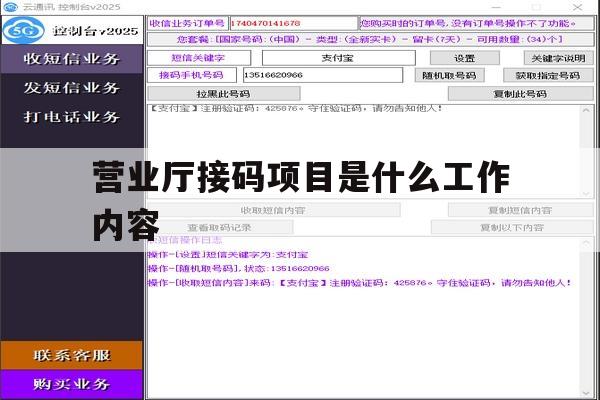Switch to 发短信业务 in the sidebar
This screenshot has width=600, height=400.
click(x=72, y=88)
